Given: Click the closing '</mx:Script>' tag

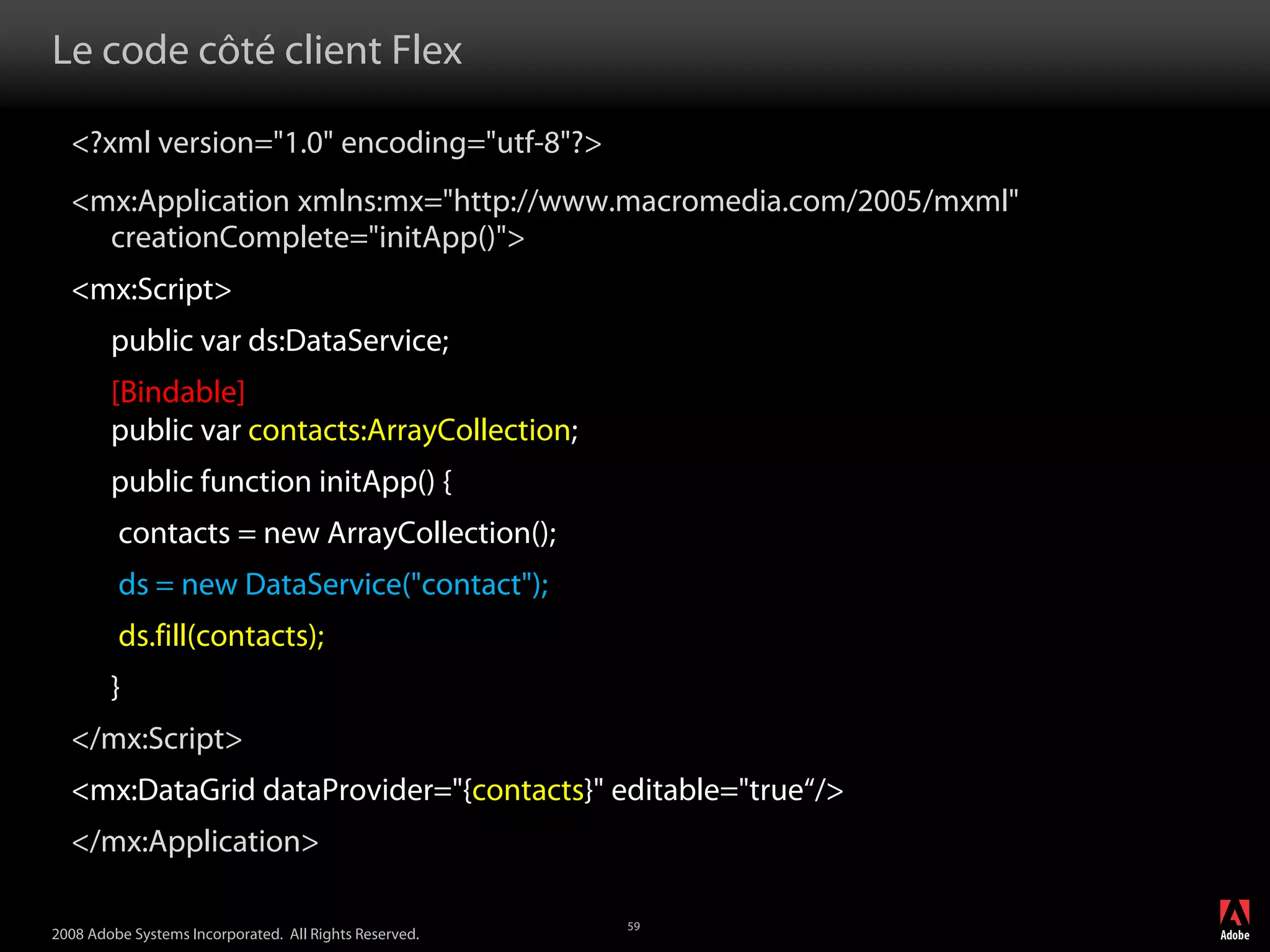Looking at the screenshot, I should point(157,739).
